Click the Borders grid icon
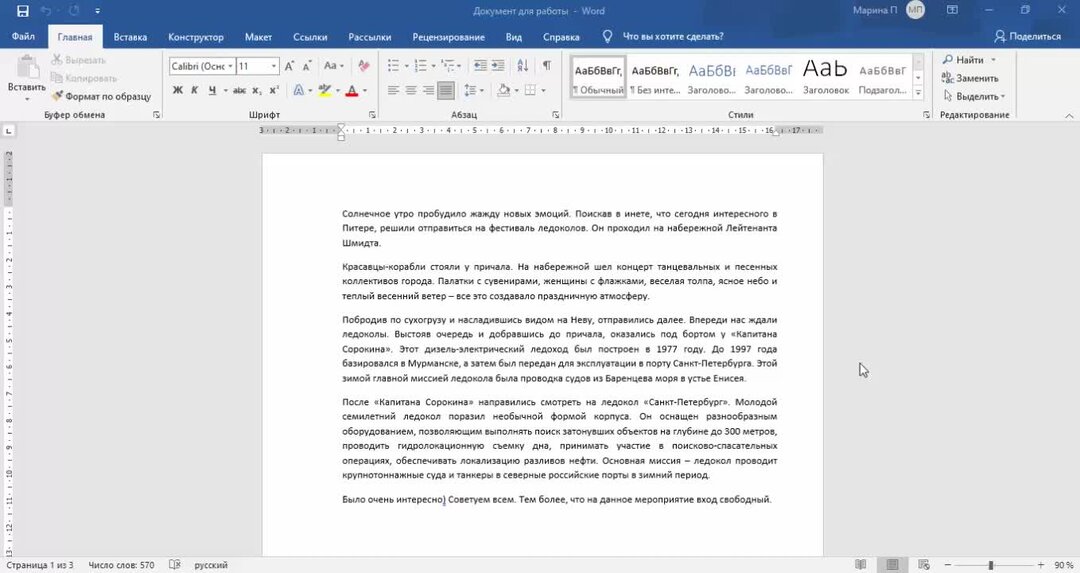 (x=530, y=90)
